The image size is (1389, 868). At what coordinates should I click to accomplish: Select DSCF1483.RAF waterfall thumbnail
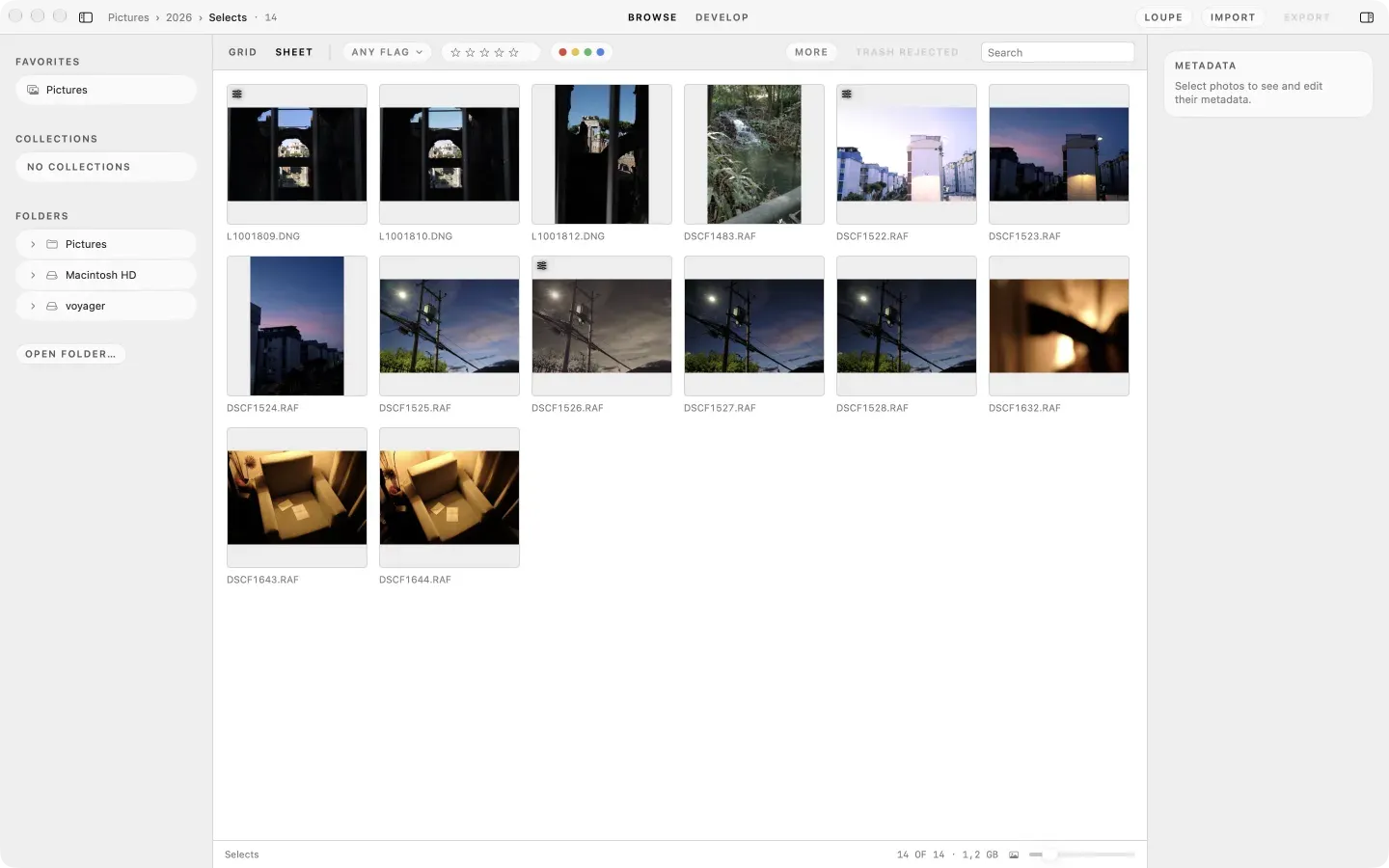[754, 154]
